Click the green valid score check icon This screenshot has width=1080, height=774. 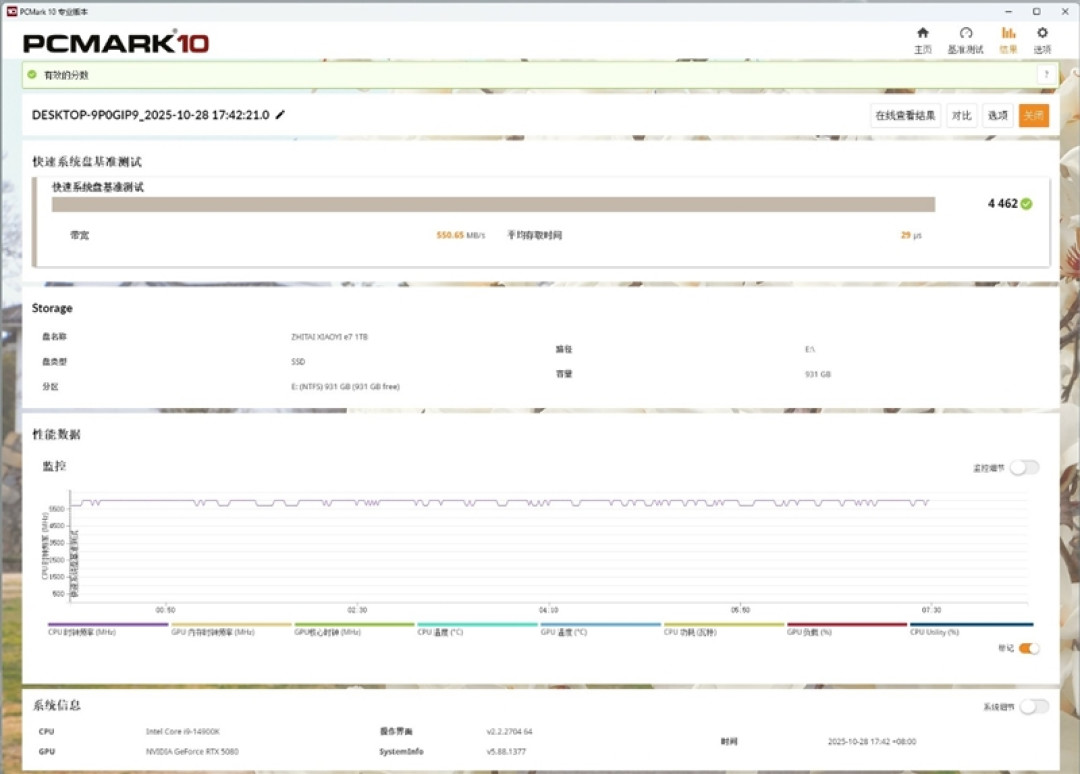(32, 74)
